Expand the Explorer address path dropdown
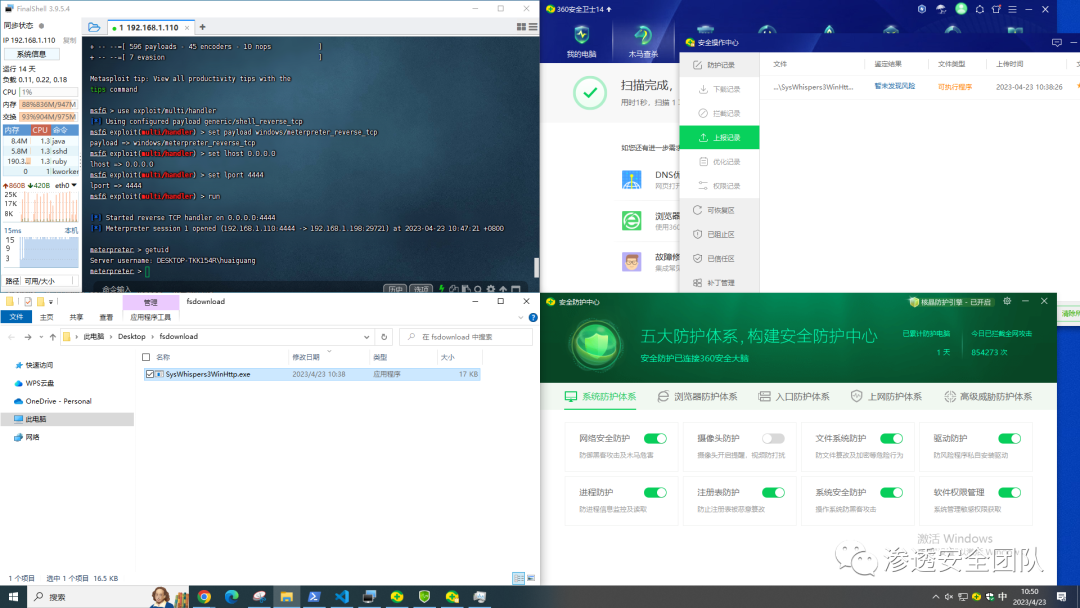Image resolution: width=1080 pixels, height=608 pixels. tap(366, 337)
